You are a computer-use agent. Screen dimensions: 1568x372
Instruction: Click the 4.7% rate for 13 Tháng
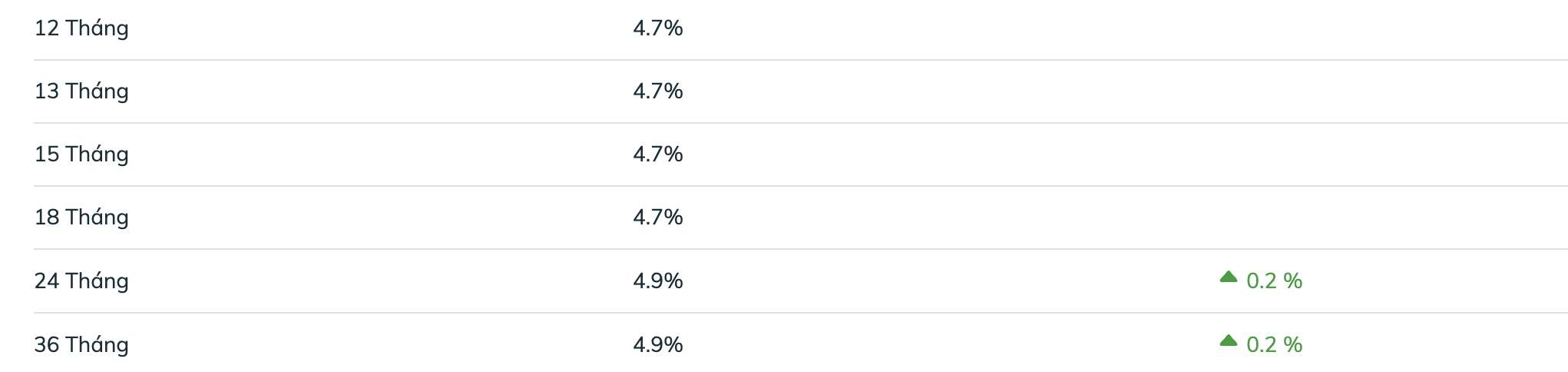point(658,91)
